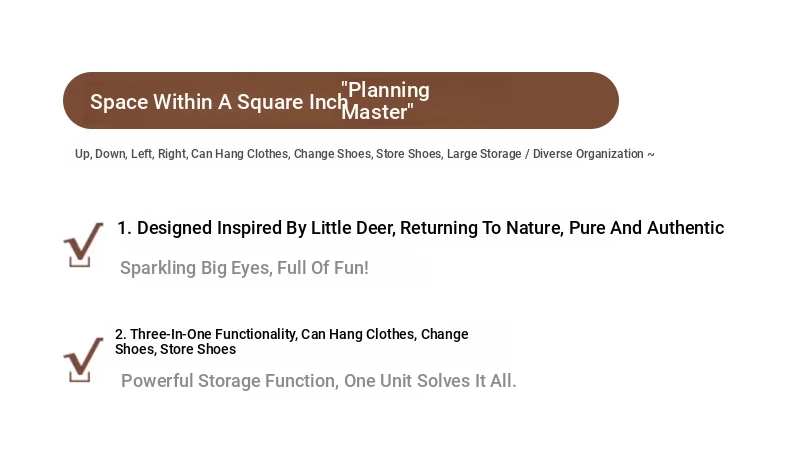Viewport: 790px width, 454px height.
Task: Select "Space Within A Square Inch" banner title
Action: click(219, 102)
